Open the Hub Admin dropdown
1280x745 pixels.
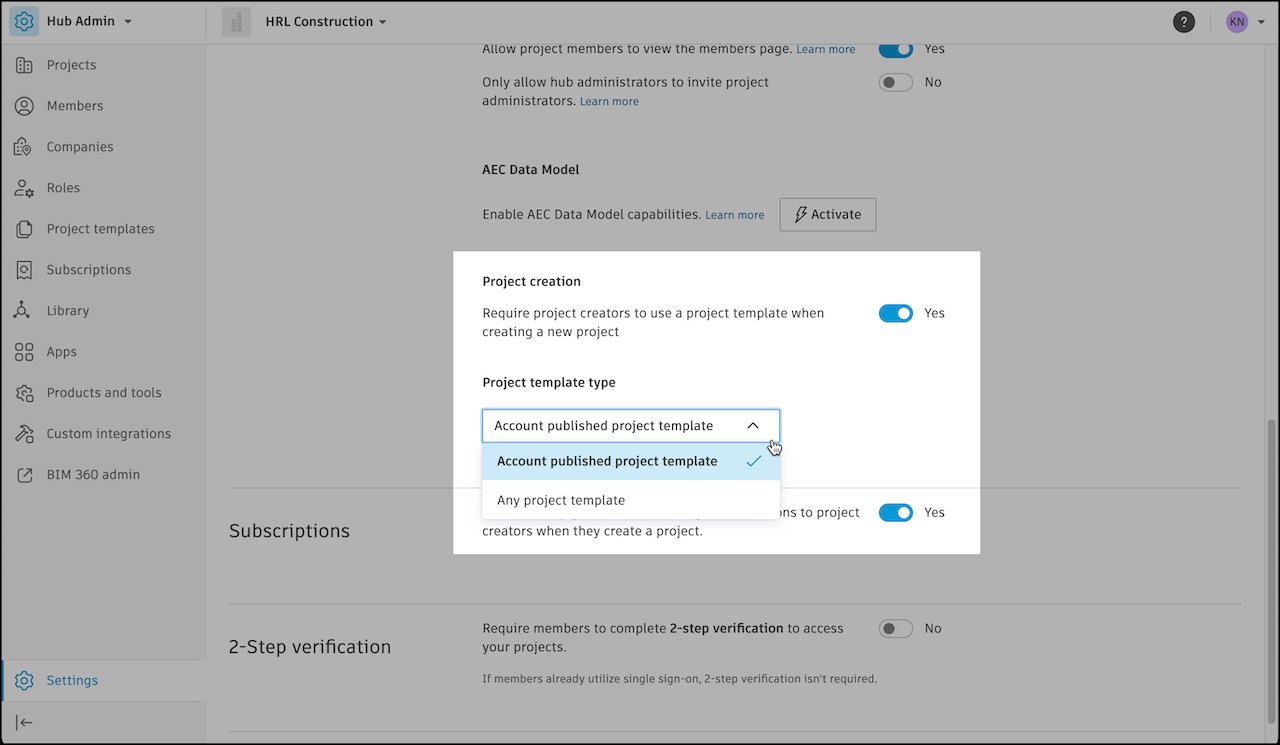89,21
